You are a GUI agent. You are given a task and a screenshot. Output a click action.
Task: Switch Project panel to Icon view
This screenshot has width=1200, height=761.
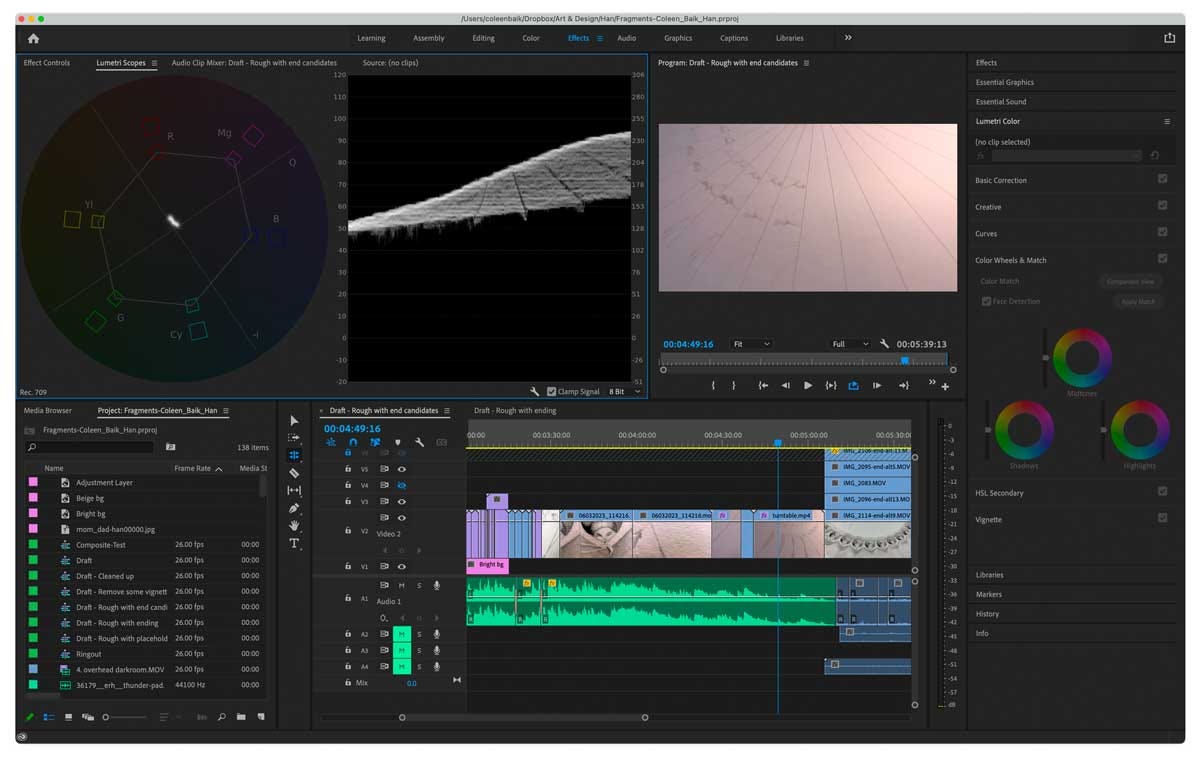click(x=68, y=717)
